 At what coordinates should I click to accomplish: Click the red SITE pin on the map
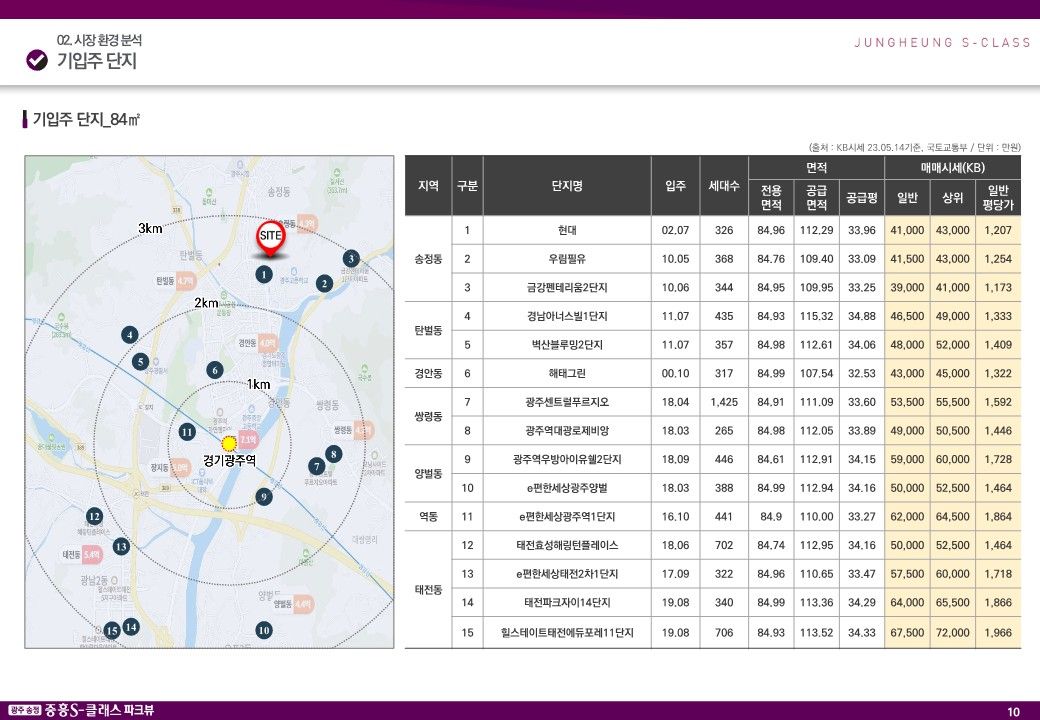coord(271,236)
